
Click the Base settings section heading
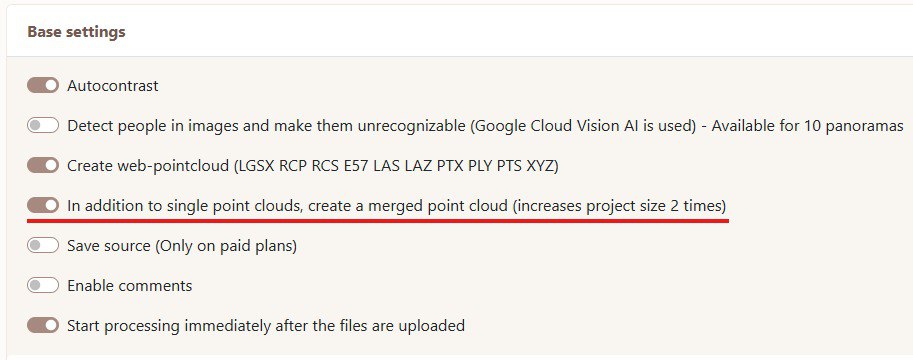point(76,31)
